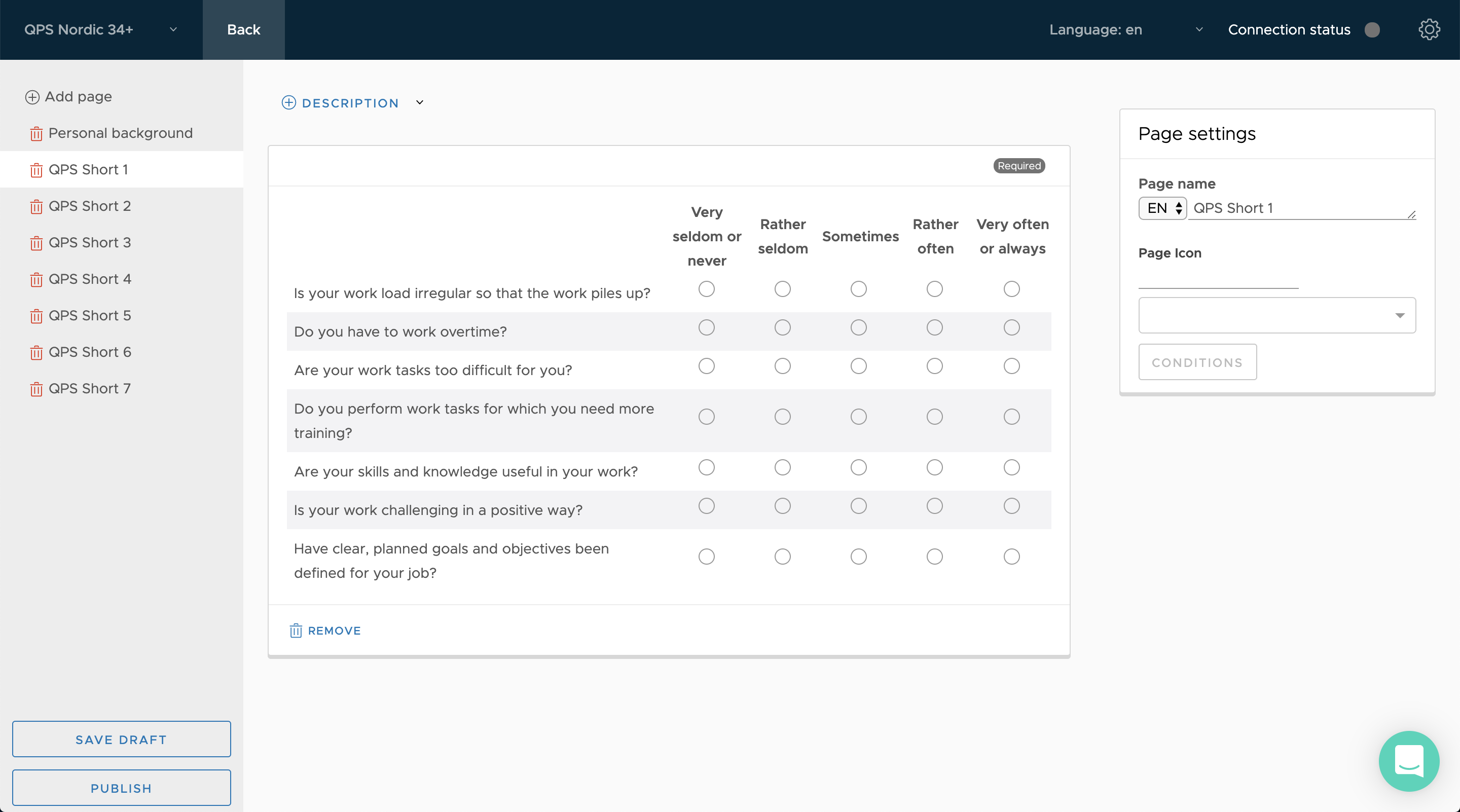Image resolution: width=1460 pixels, height=812 pixels.
Task: Expand the DESCRIPTION chevron menu
Action: click(x=419, y=102)
